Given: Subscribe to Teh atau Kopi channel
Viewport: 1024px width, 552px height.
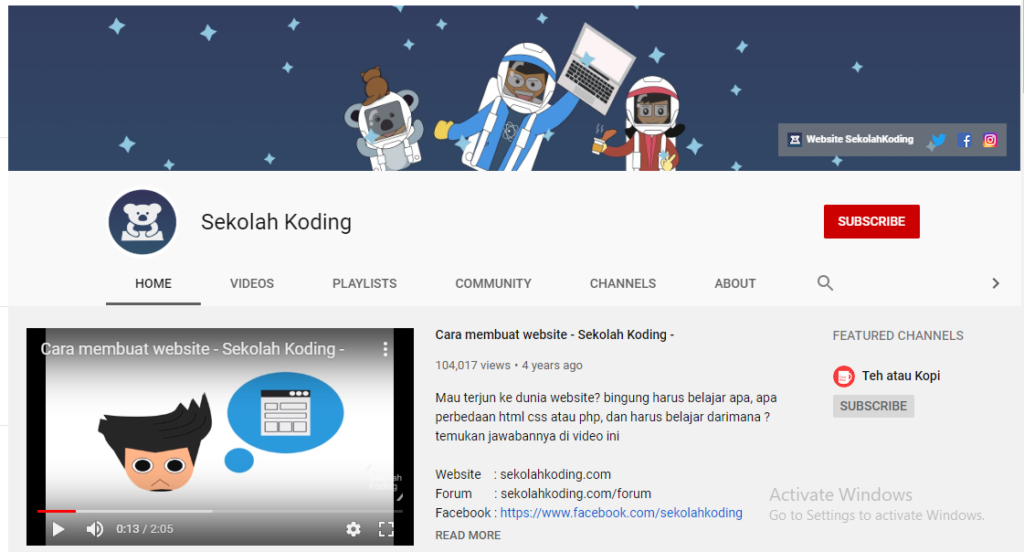Looking at the screenshot, I should 873,406.
